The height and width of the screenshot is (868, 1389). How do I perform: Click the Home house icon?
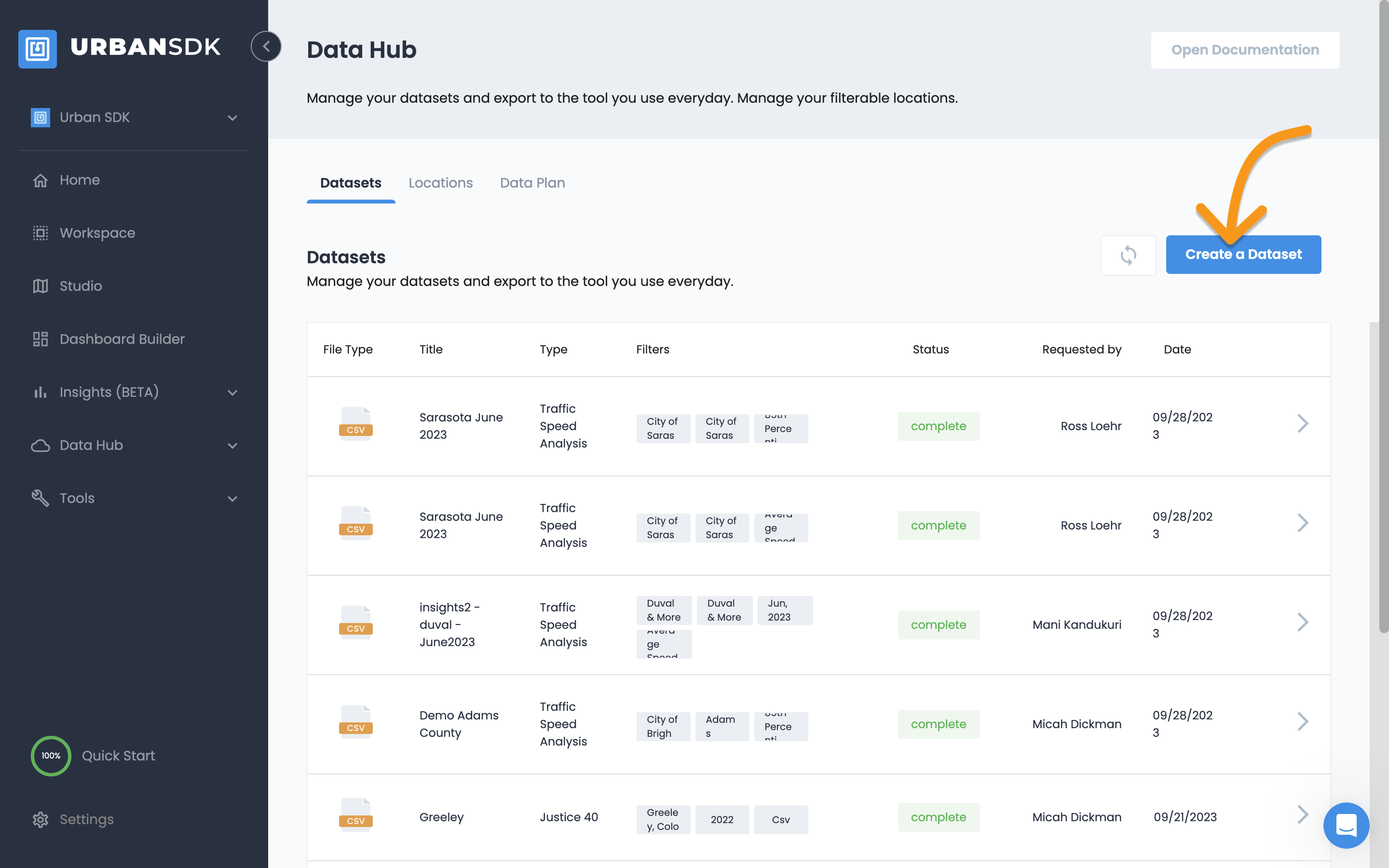point(40,180)
